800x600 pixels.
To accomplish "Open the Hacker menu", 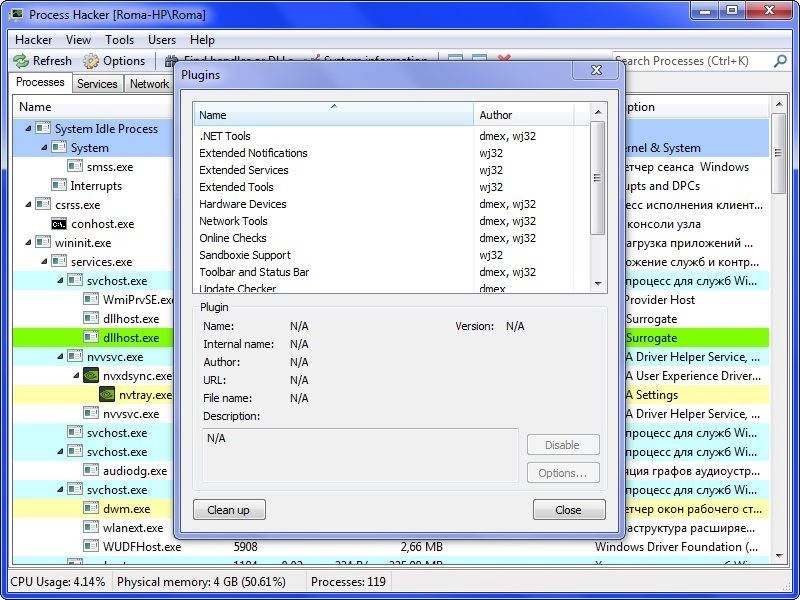I will [x=34, y=40].
